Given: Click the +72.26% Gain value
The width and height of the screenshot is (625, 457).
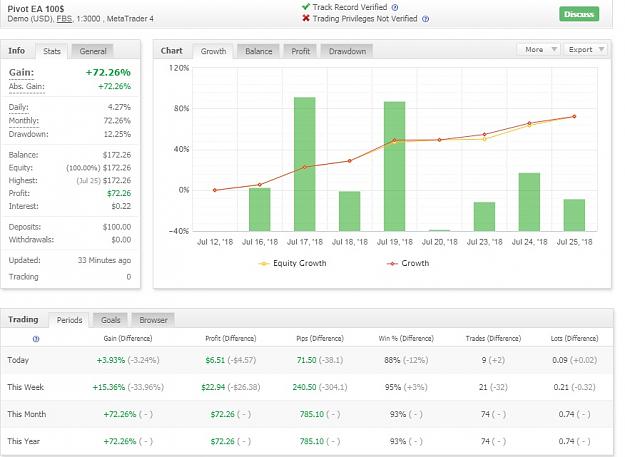Looking at the screenshot, I should coord(108,73).
